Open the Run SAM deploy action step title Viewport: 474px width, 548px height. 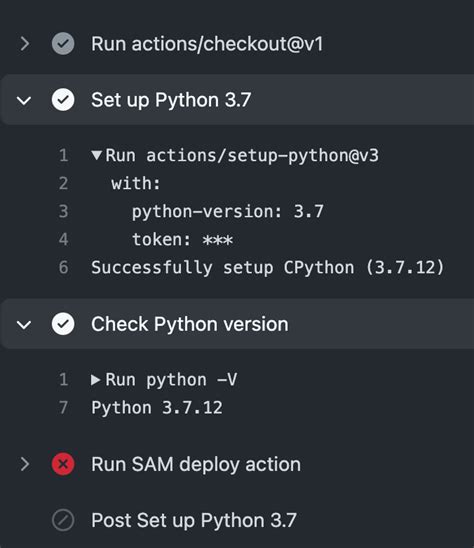[x=196, y=464]
